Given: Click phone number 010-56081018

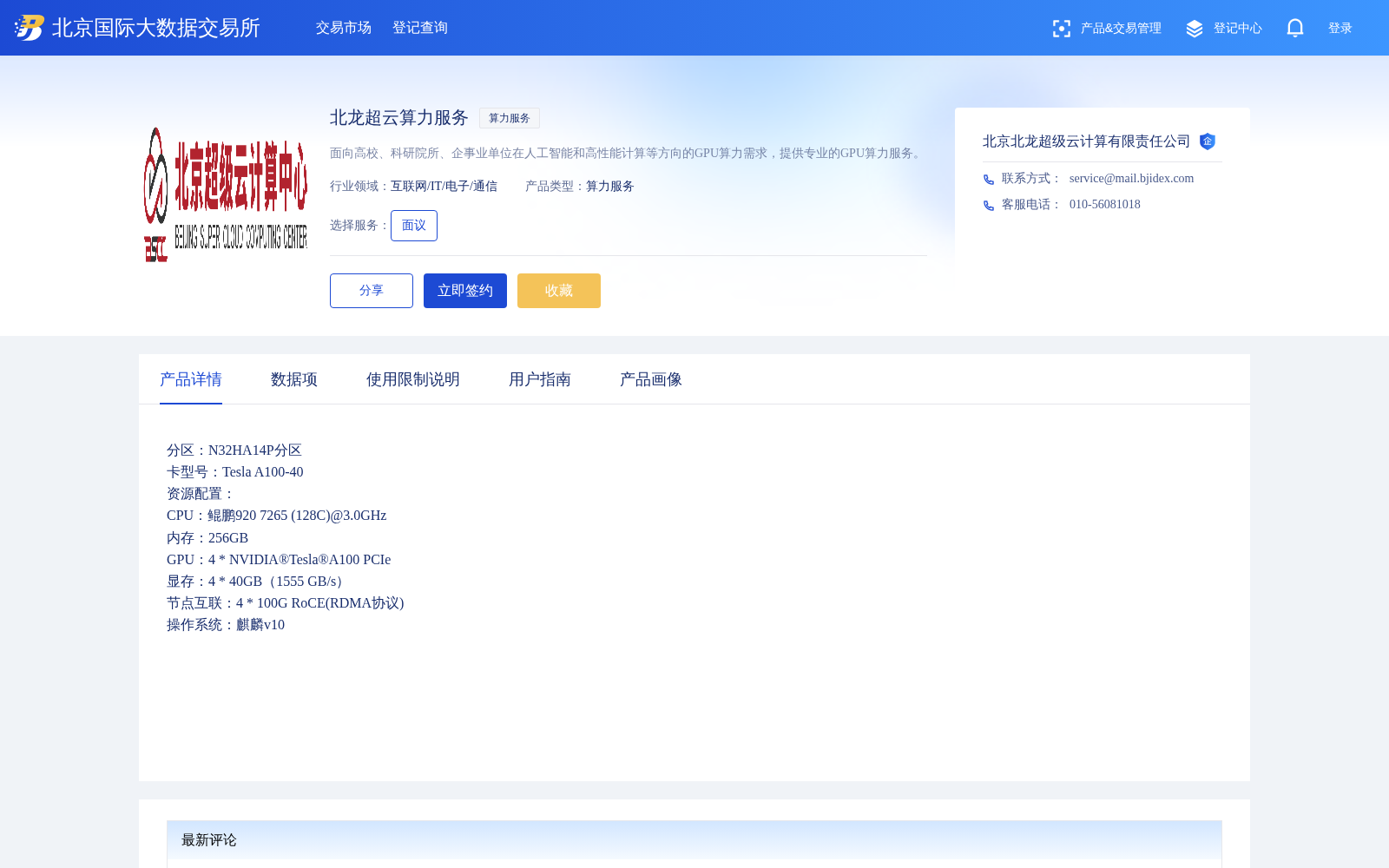Looking at the screenshot, I should [x=1105, y=204].
